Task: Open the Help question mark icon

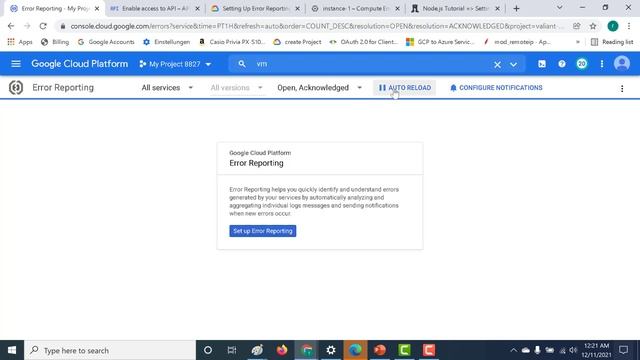Action: pos(562,64)
